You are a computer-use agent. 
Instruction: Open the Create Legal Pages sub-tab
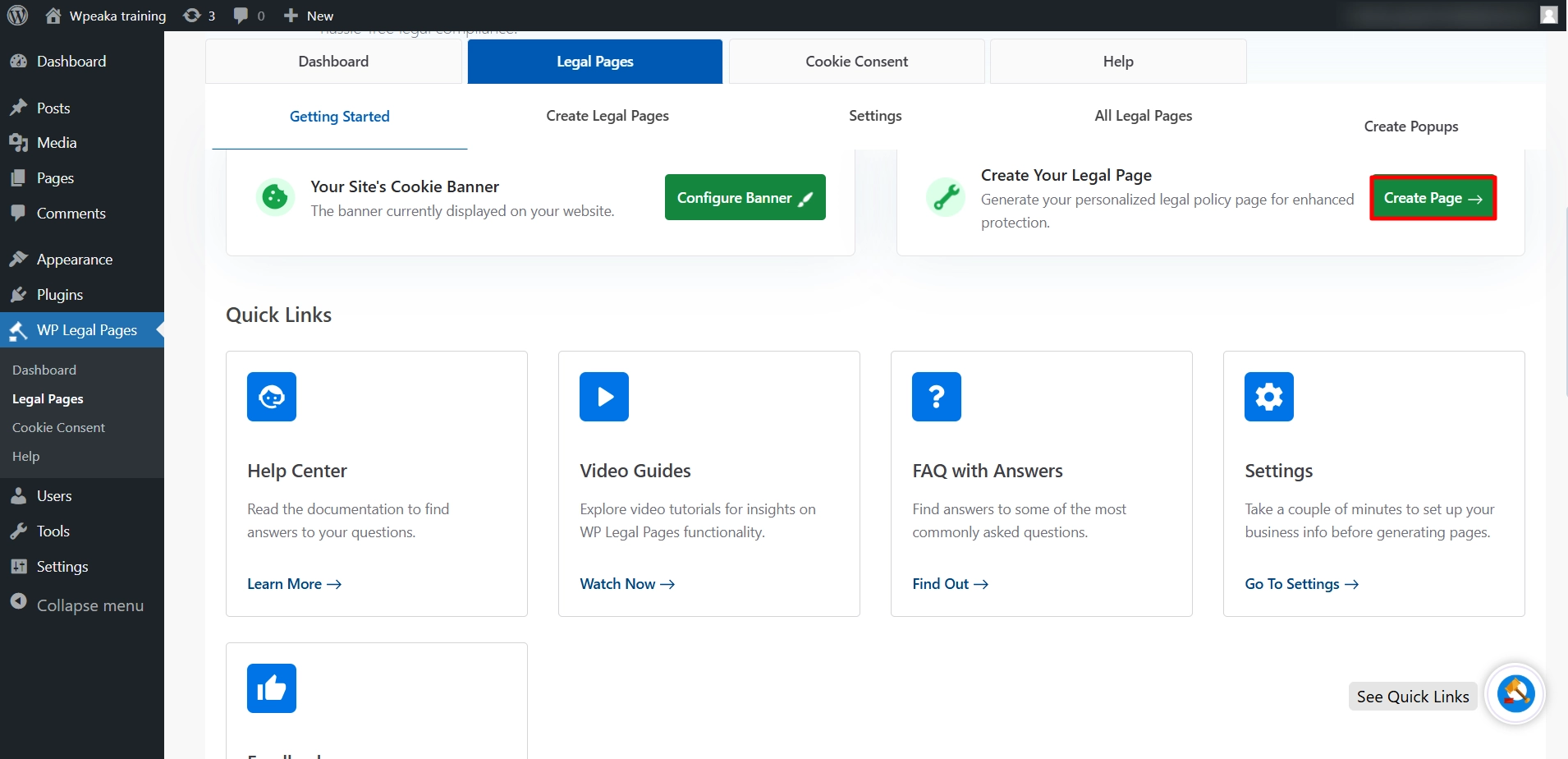(607, 116)
